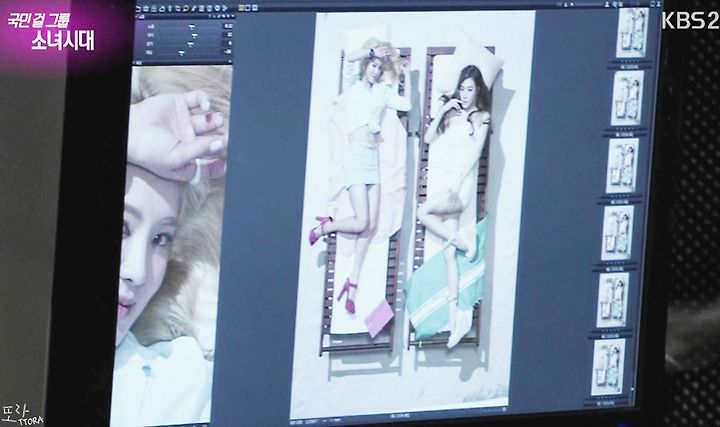Open the Library folder tool tab

coord(138,8)
